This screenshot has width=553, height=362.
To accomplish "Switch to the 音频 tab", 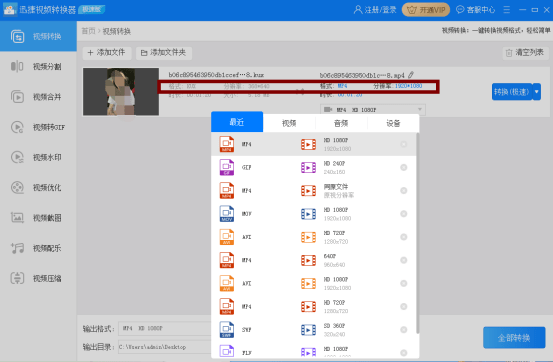I will coord(341,123).
